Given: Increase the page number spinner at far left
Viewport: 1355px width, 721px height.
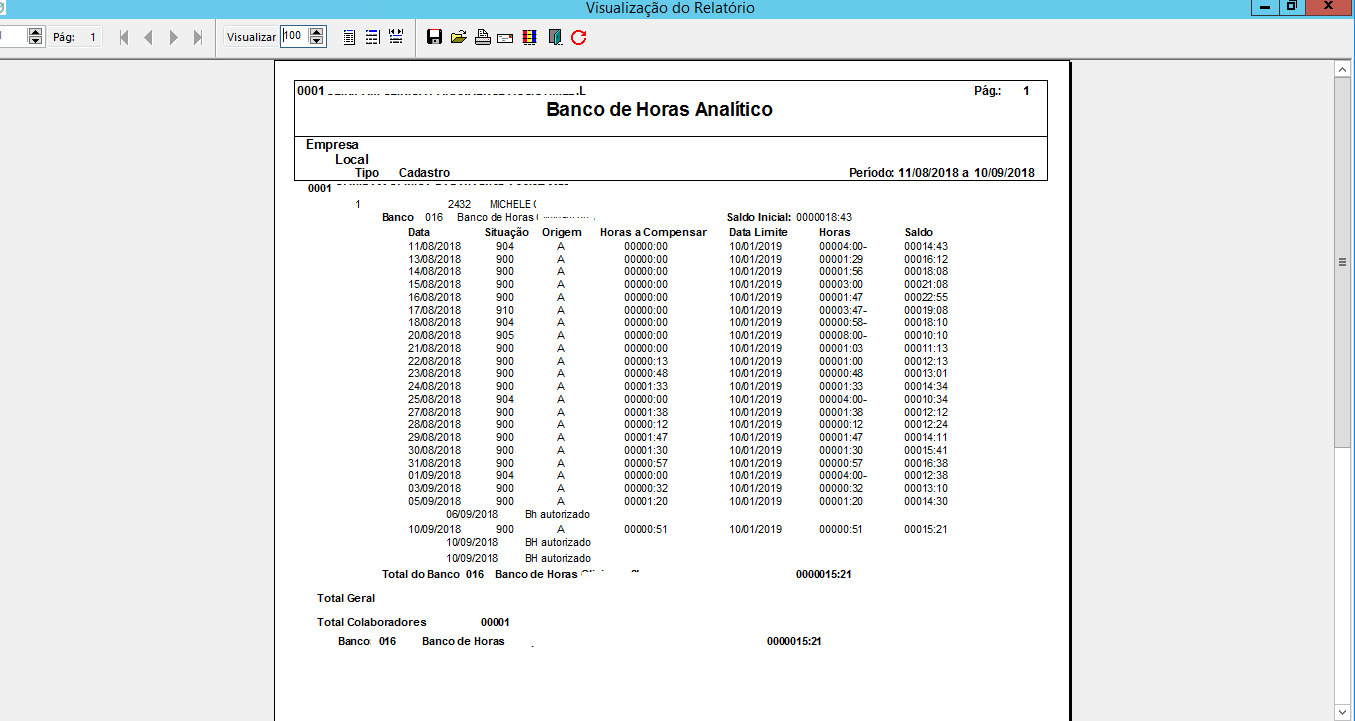Looking at the screenshot, I should click(x=36, y=32).
